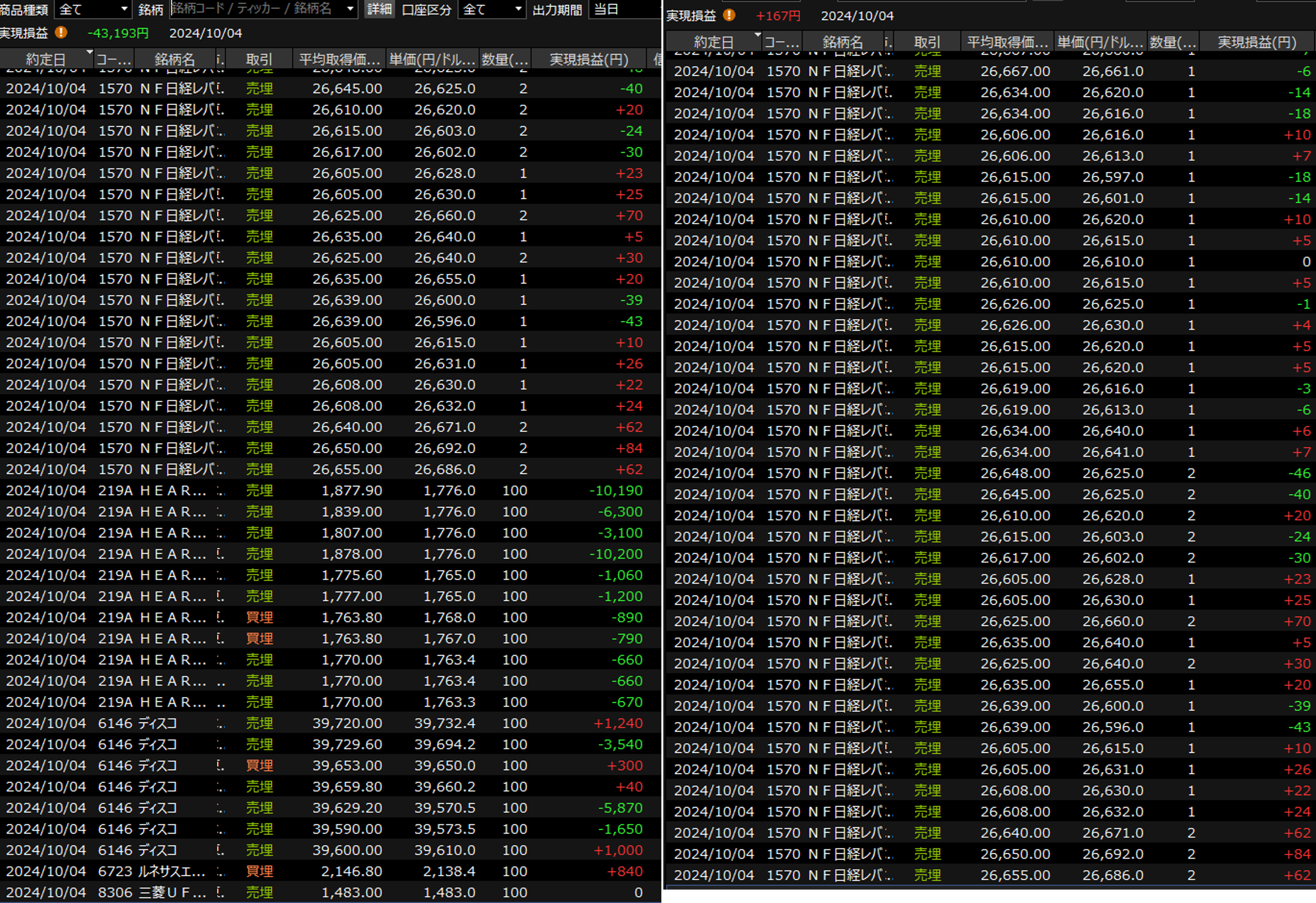Sort left window by 銘柄名 header
1316x903 pixels.
click(174, 59)
